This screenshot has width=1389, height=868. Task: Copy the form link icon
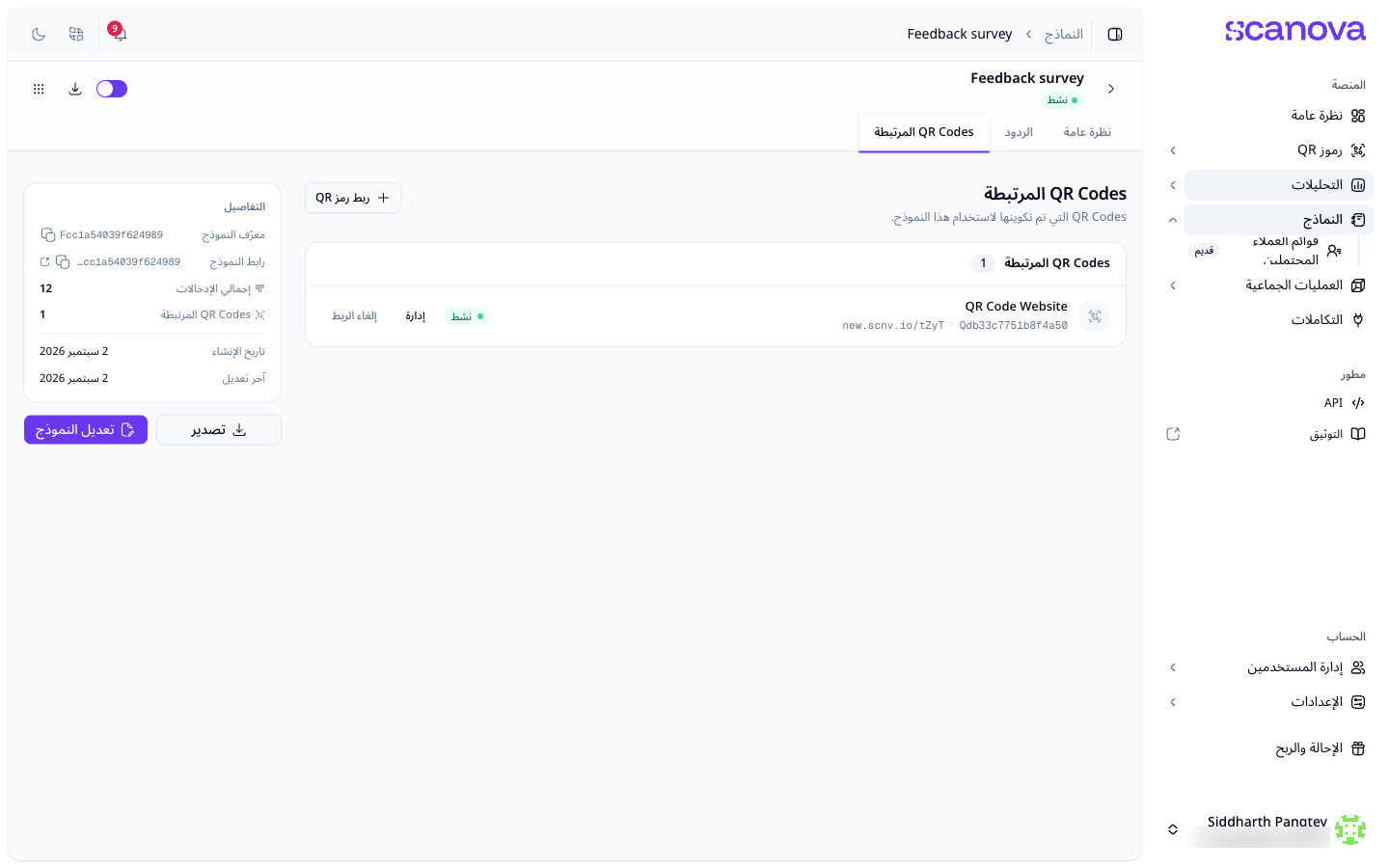63,261
